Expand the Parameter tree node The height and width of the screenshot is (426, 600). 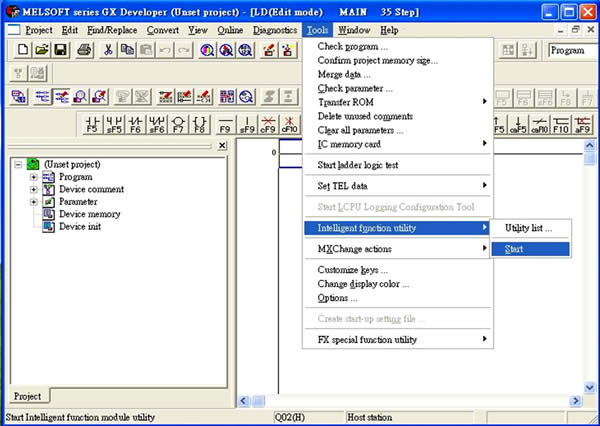pos(34,202)
